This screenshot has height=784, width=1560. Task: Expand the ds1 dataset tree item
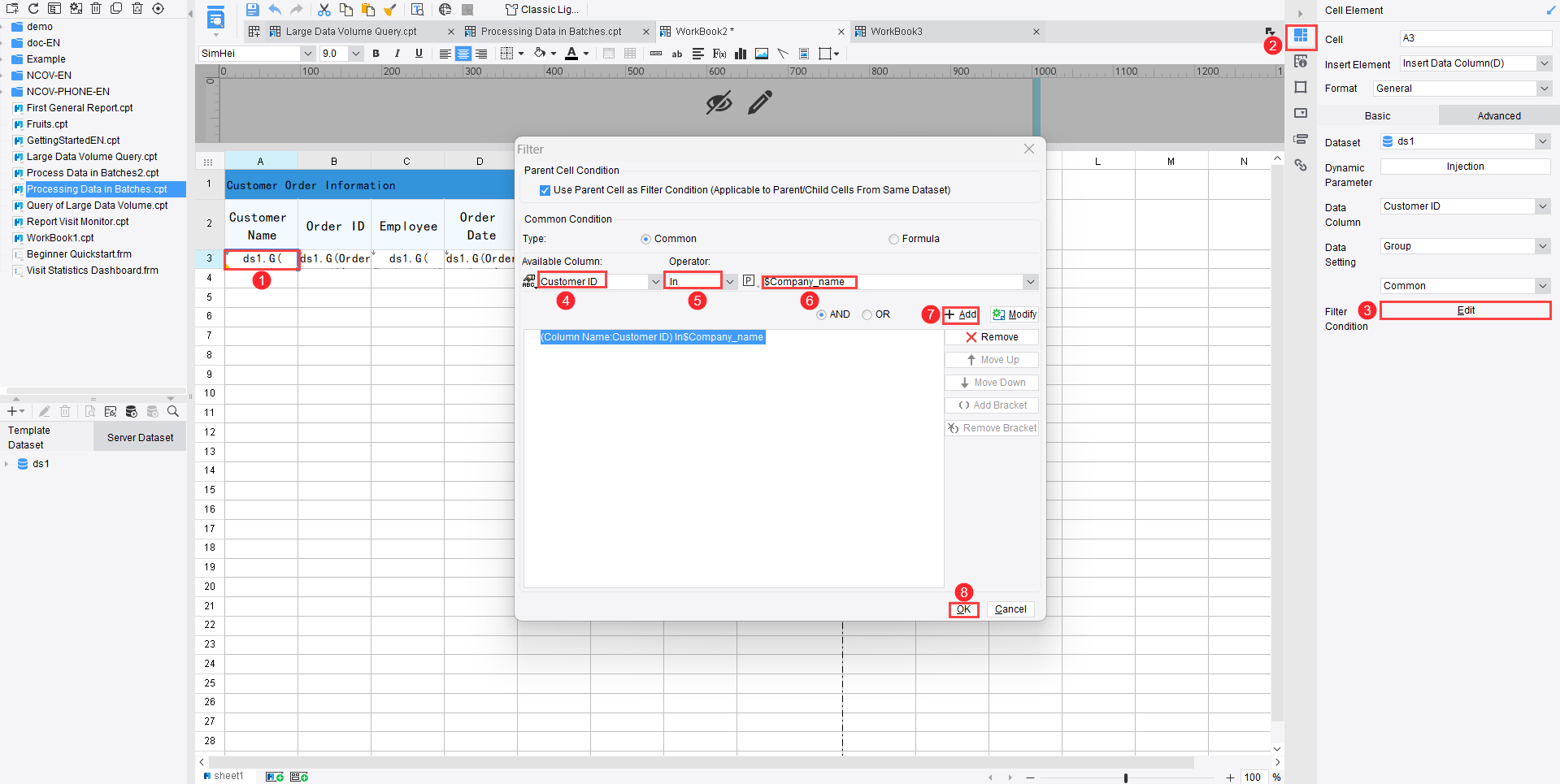tap(8, 464)
